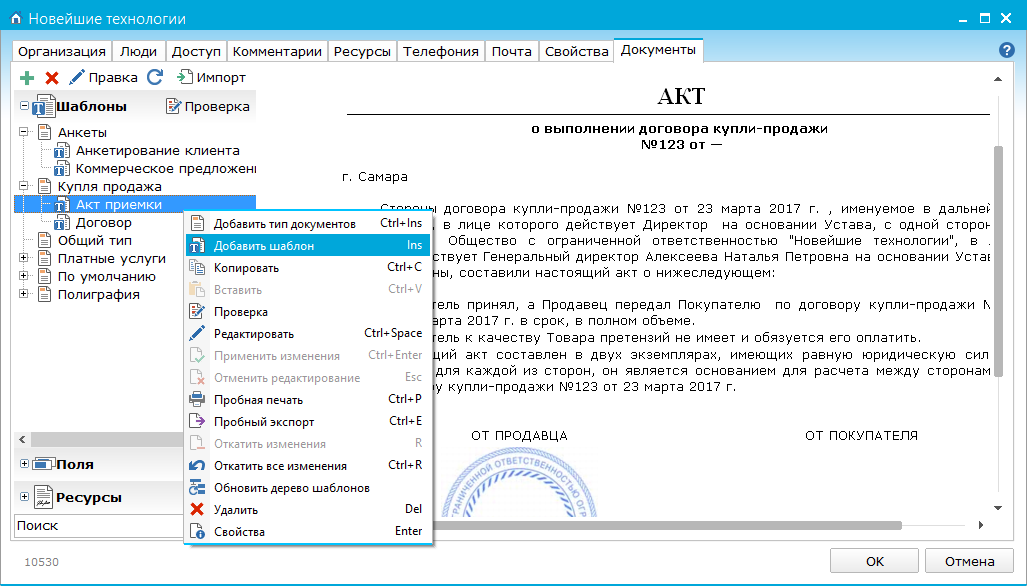This screenshot has width=1027, height=586.
Task: Click the Проверка icon beside Шаблоны
Action: pyautogui.click(x=172, y=106)
